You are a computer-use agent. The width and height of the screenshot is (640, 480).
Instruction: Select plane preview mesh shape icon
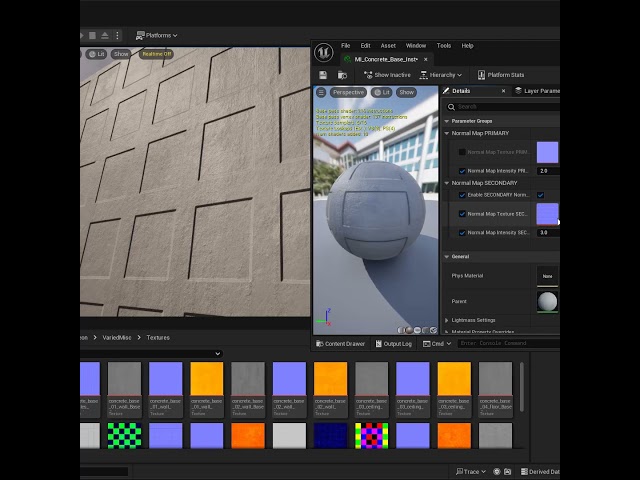pyautogui.click(x=417, y=330)
